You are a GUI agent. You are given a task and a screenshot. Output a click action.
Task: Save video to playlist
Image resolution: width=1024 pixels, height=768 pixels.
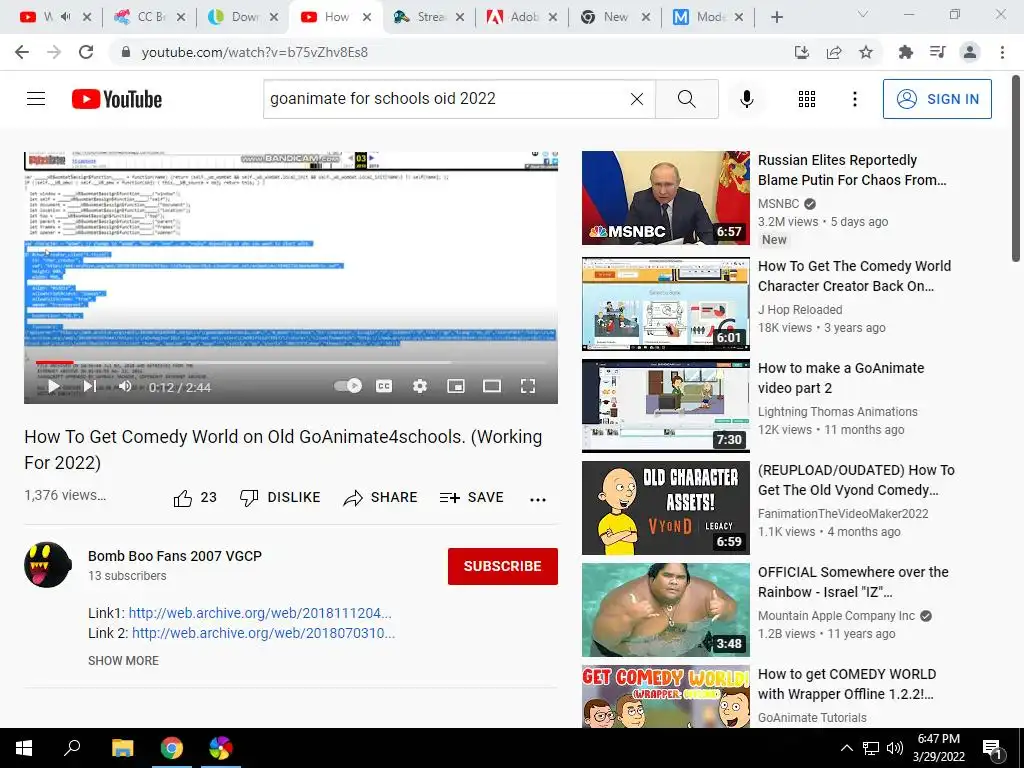(x=472, y=498)
